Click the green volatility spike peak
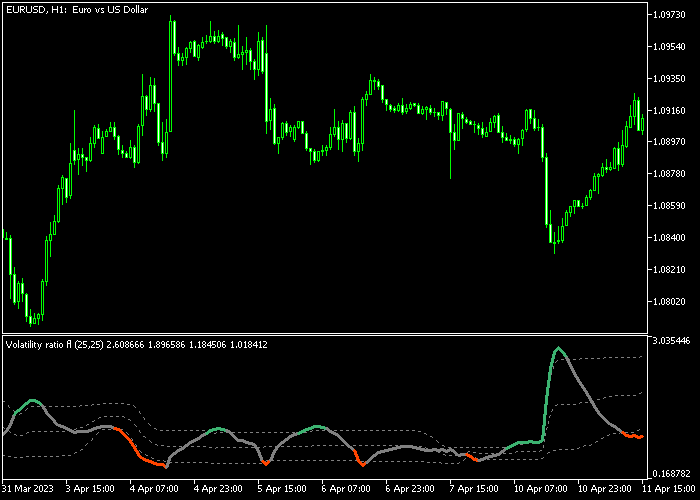 (558, 348)
